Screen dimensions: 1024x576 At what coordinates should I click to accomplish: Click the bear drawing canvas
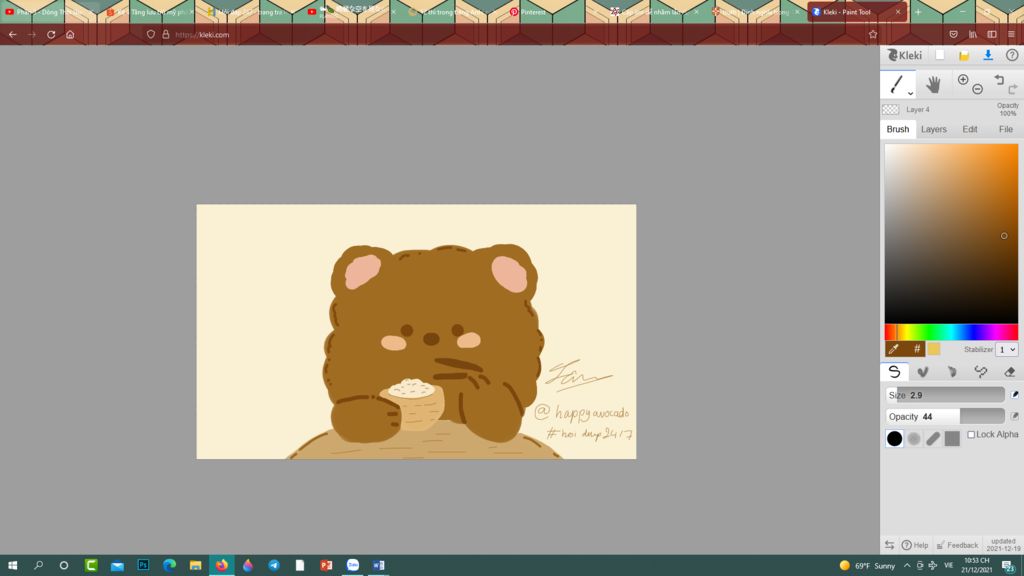(416, 332)
